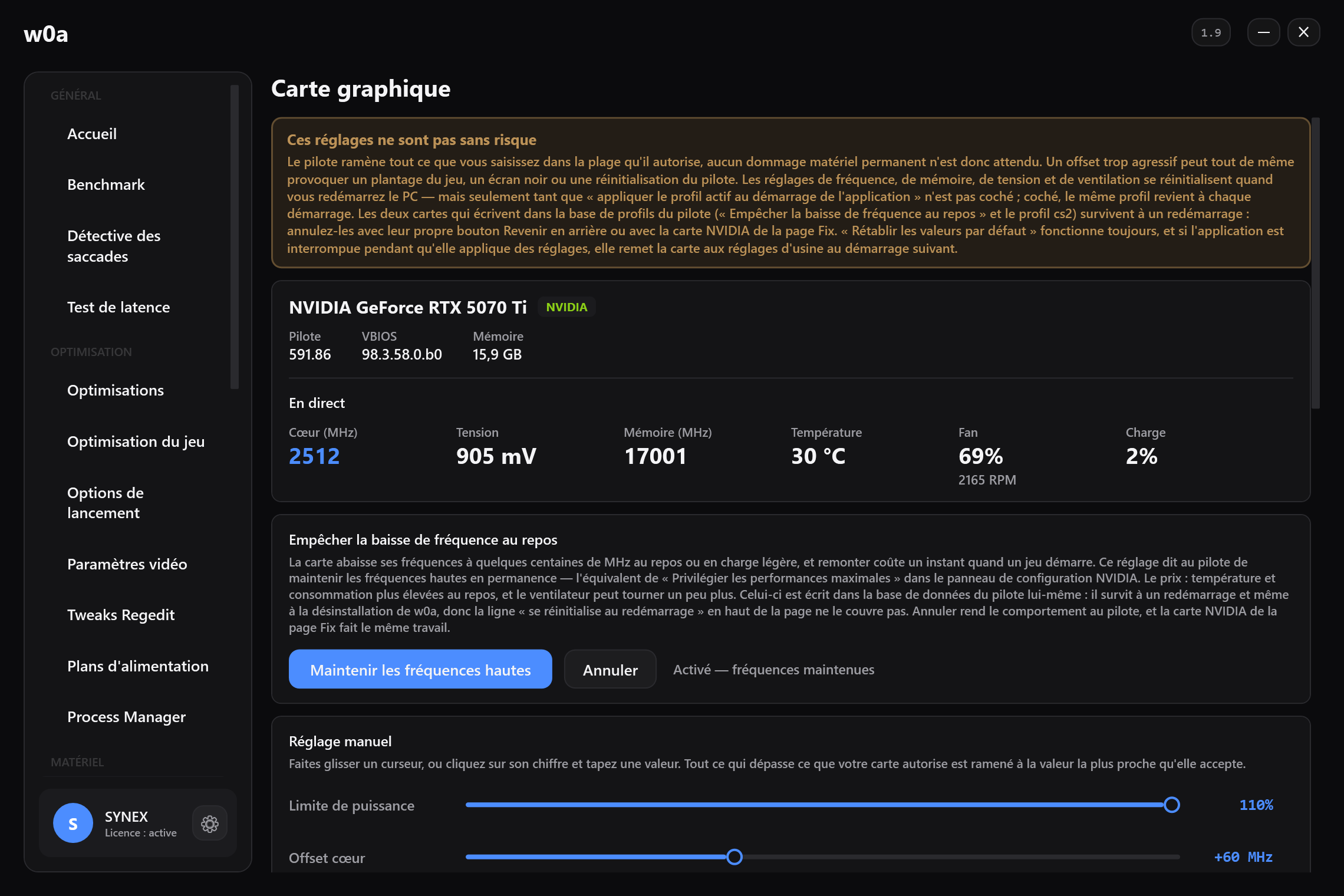Viewport: 1344px width, 896px height.
Task: Click the 15,9 GB memory value
Action: click(497, 354)
